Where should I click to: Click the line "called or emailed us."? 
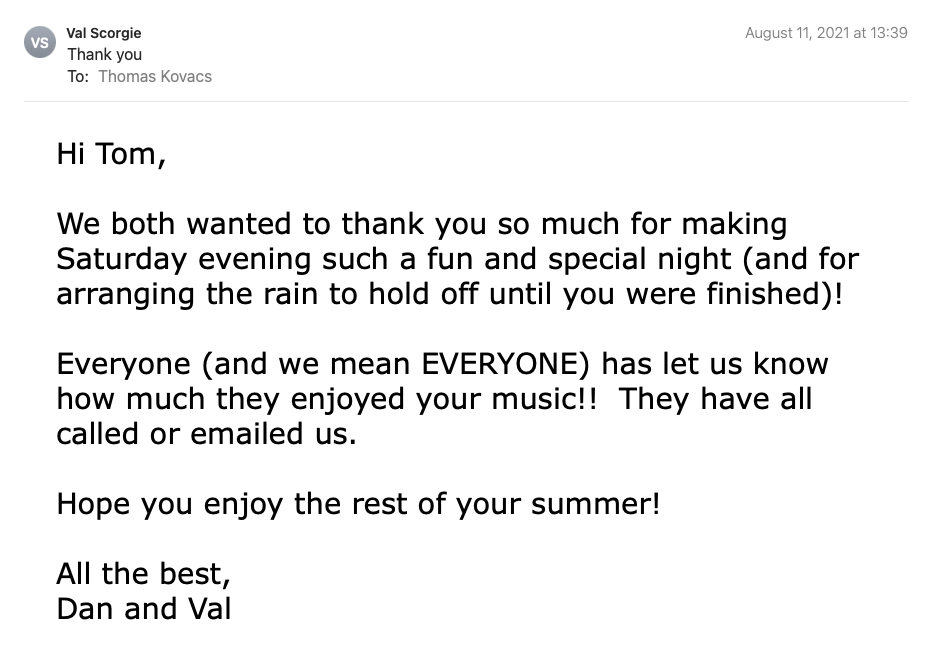[x=206, y=434]
